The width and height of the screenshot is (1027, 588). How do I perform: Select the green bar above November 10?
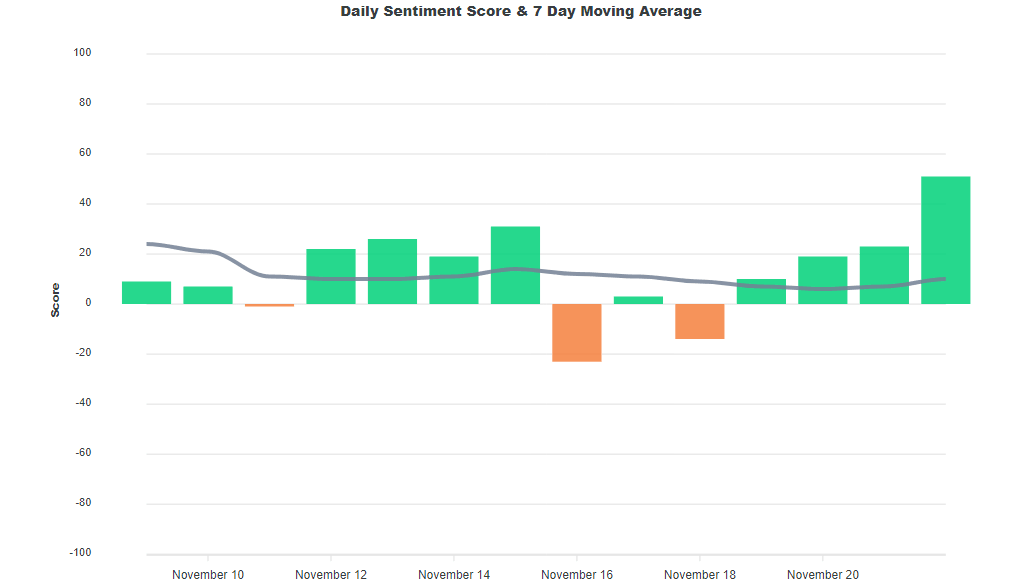[208, 295]
